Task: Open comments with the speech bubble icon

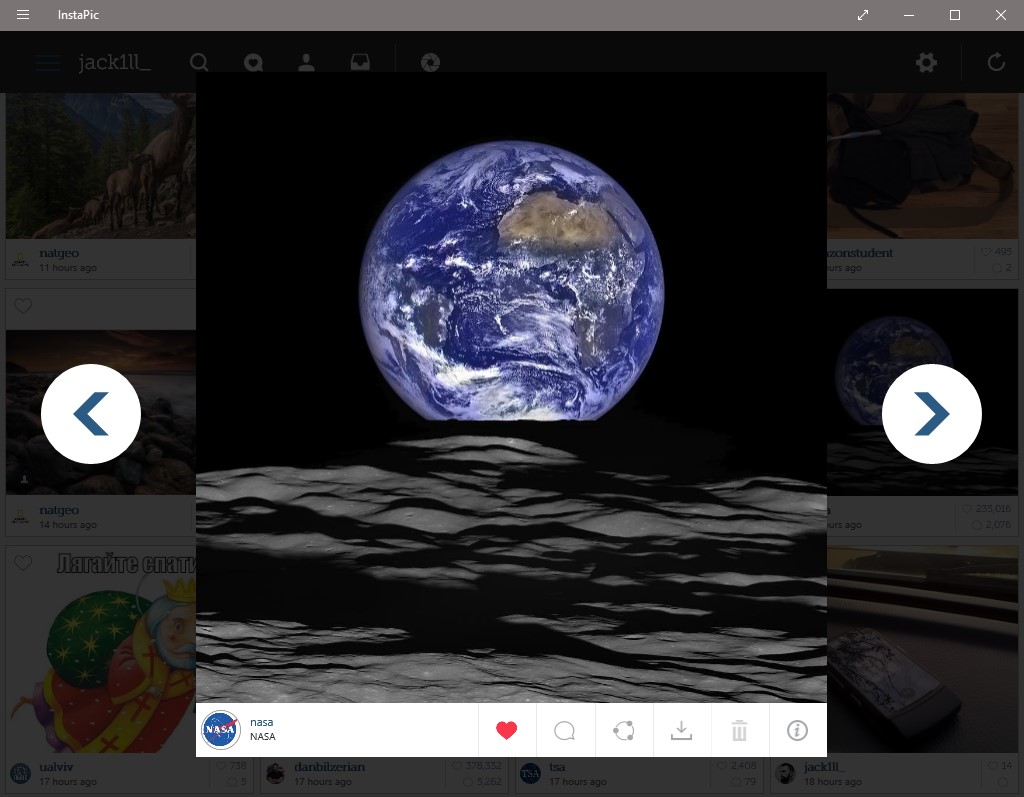Action: click(565, 730)
